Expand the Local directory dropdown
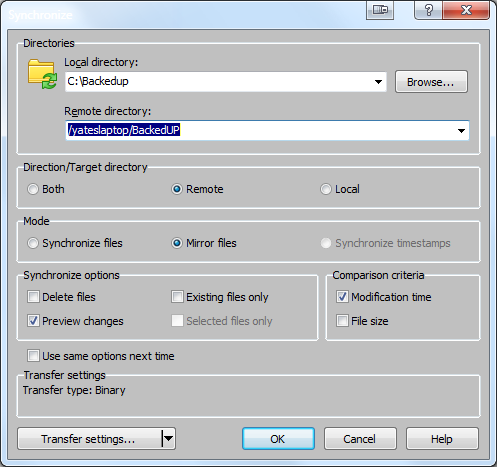 coord(378,82)
